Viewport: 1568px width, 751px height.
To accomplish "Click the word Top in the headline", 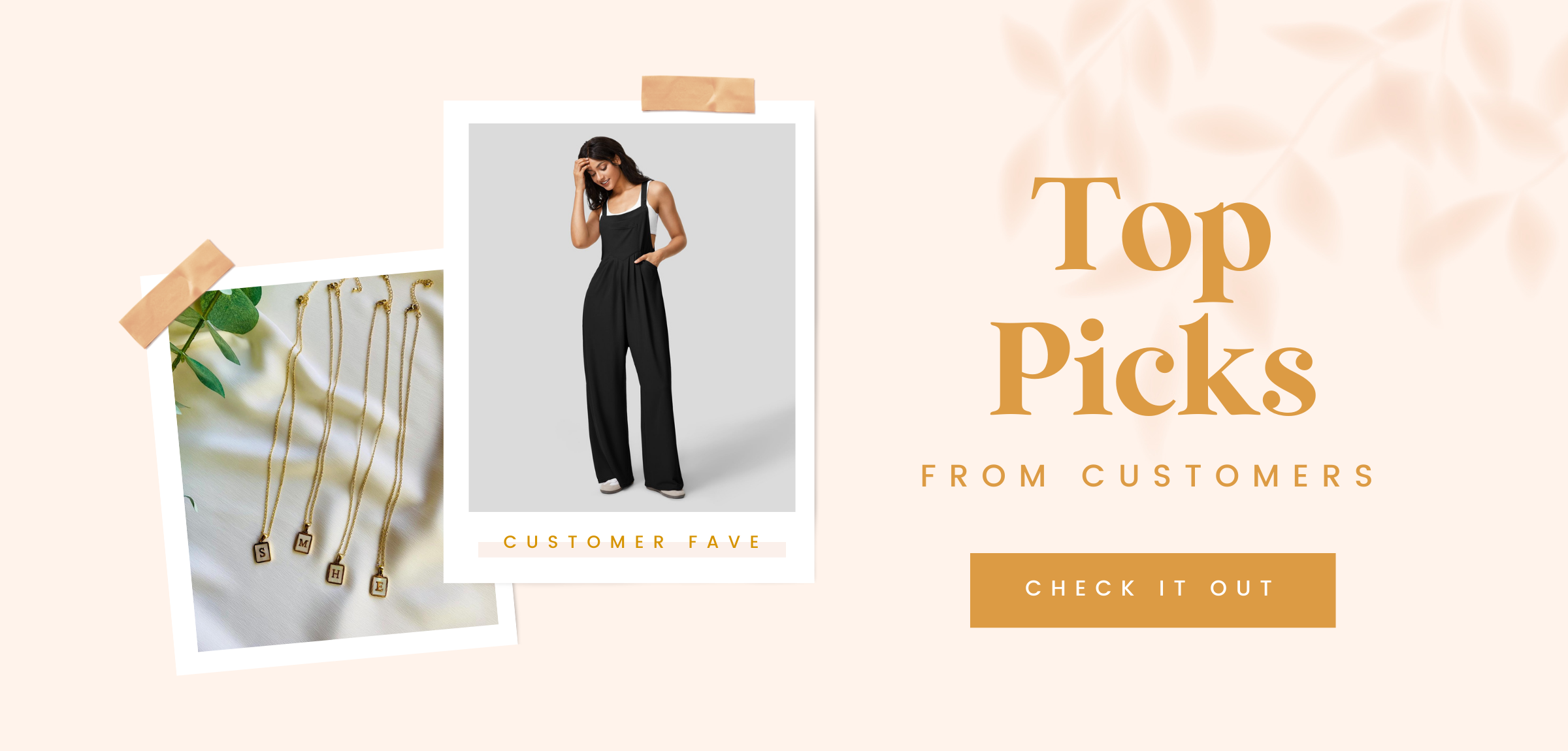I will 1151,238.
